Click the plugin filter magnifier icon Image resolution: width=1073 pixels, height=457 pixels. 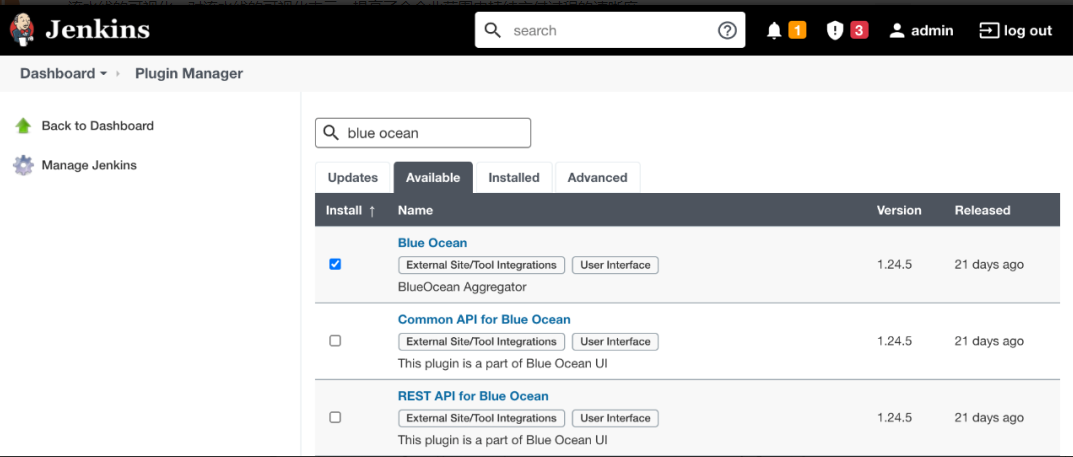[x=331, y=133]
